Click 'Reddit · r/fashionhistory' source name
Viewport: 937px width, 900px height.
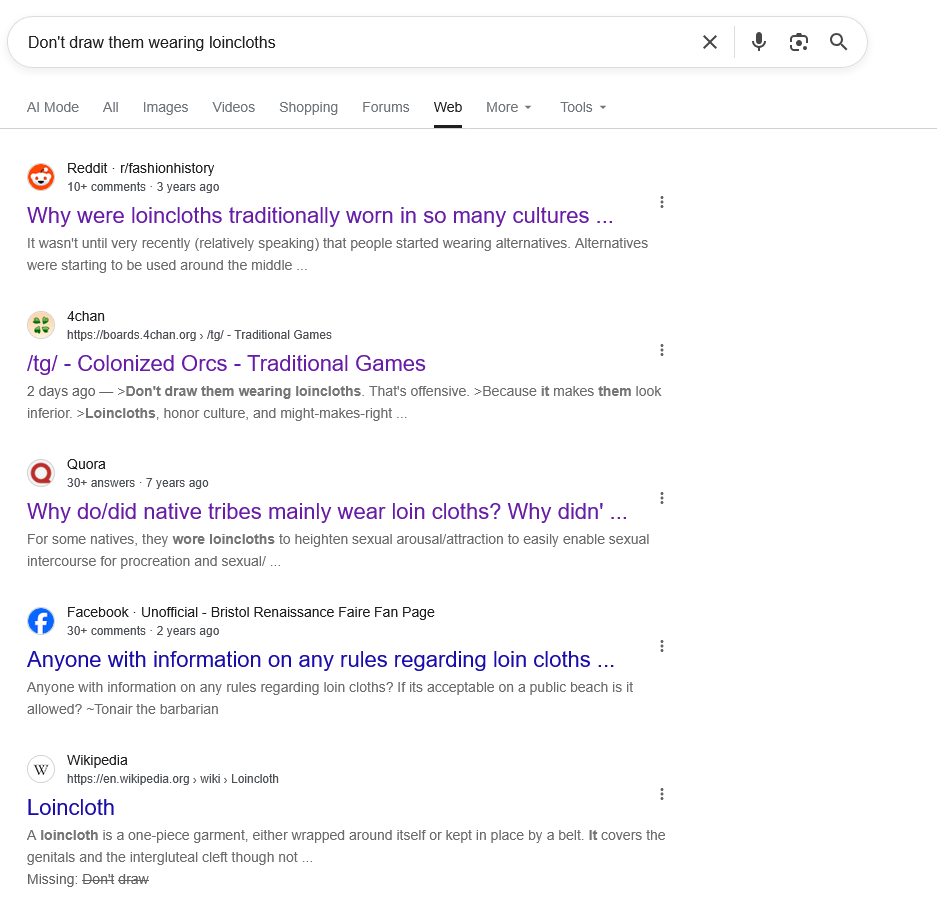[140, 169]
